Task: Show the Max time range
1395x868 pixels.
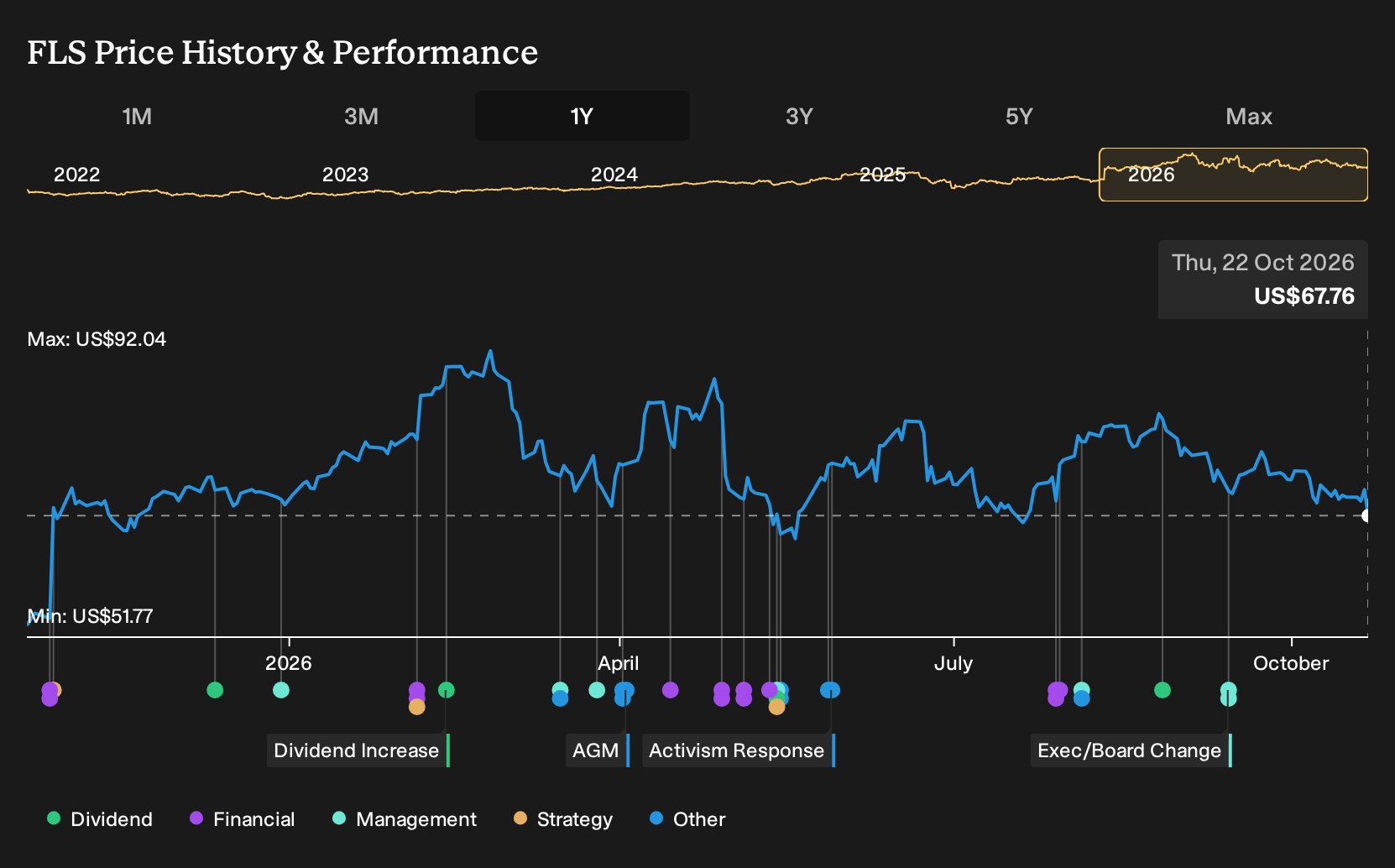Action: 1249,116
